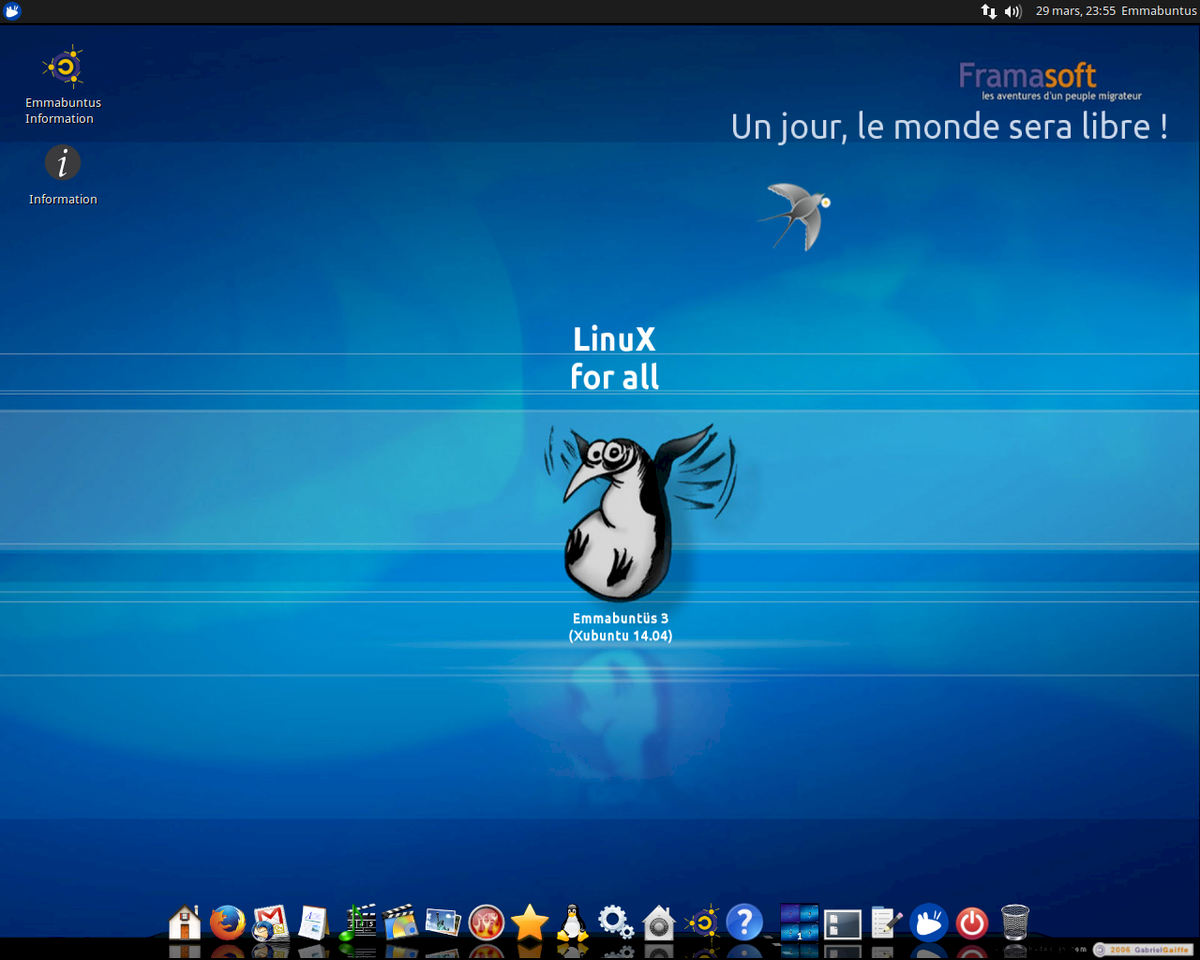Open the photo viewer icon in the dock
This screenshot has height=960, width=1200.
point(441,922)
